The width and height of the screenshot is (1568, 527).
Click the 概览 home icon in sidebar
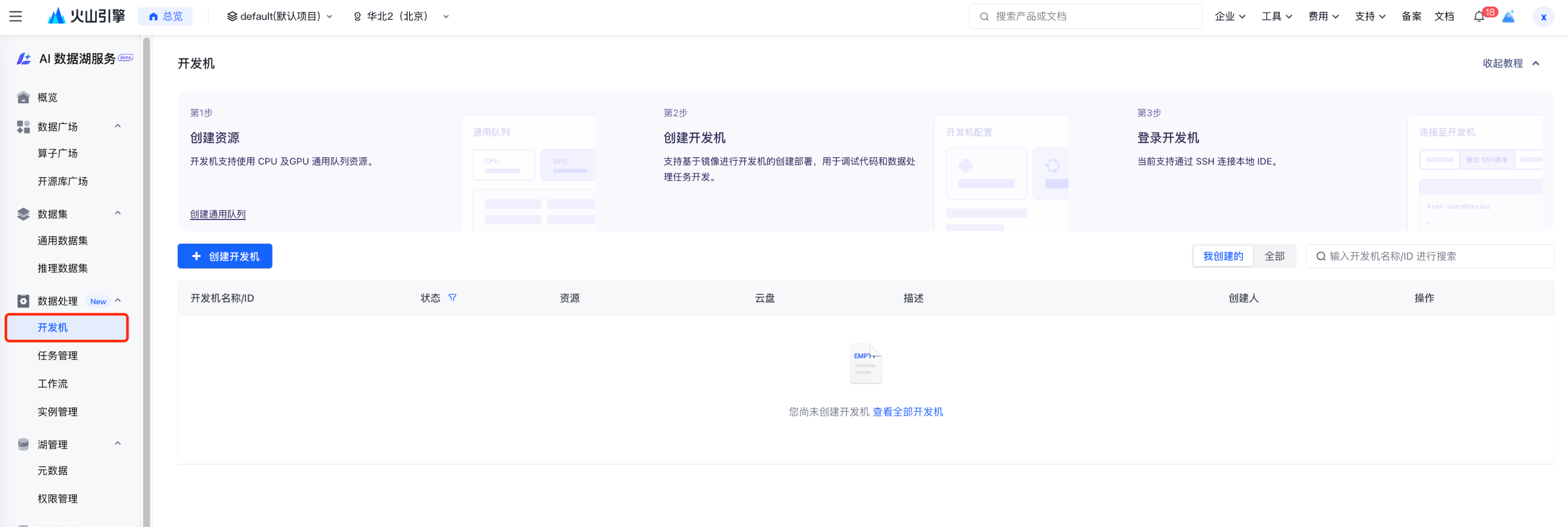pos(24,97)
